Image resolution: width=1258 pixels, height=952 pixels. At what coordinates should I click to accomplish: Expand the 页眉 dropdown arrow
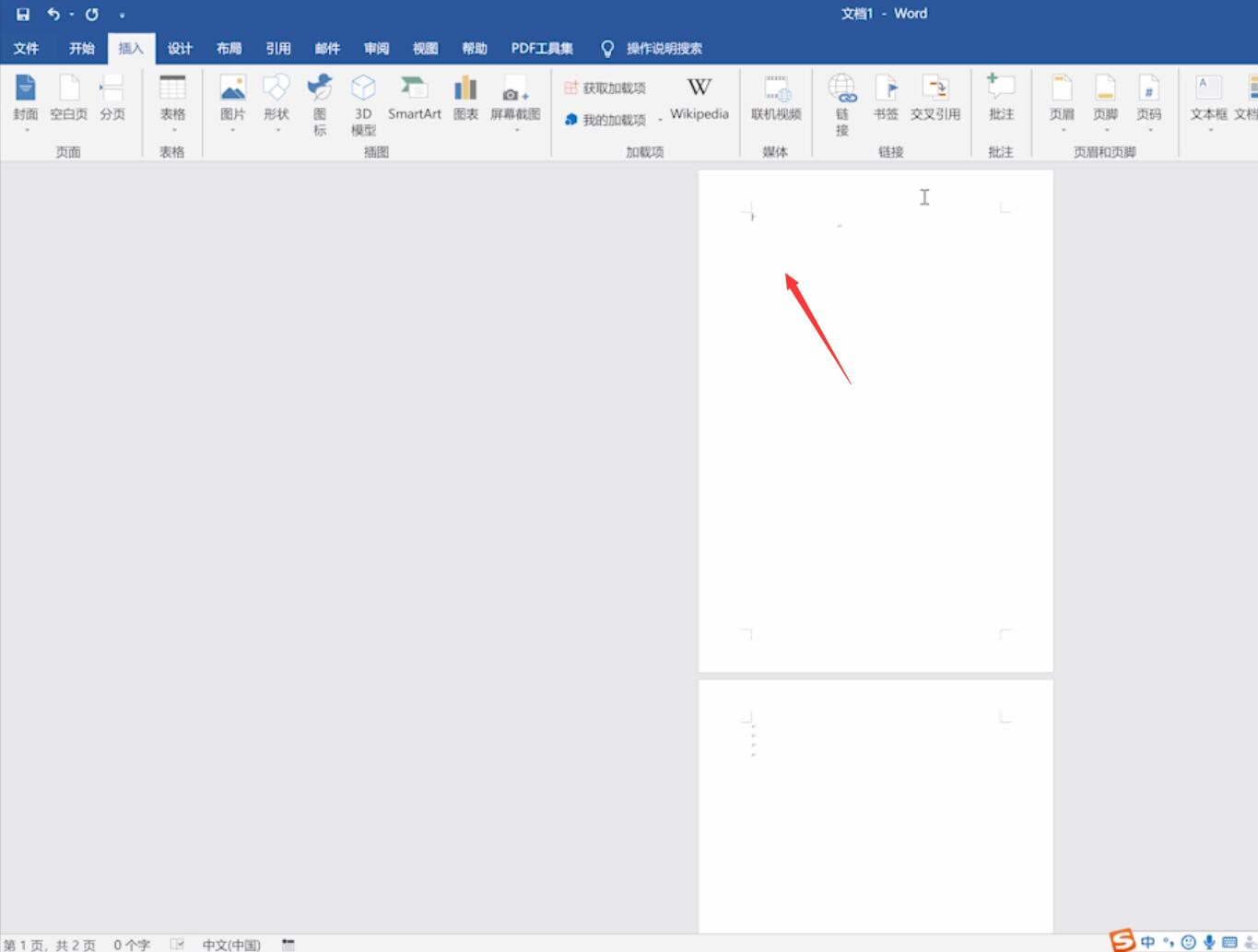(x=1062, y=131)
